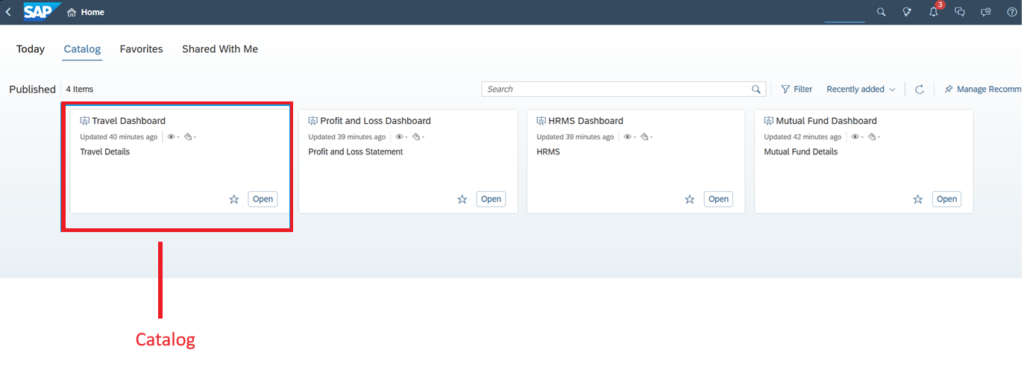Switch to the Favorites tab
This screenshot has height=382, width=1024.
141,49
